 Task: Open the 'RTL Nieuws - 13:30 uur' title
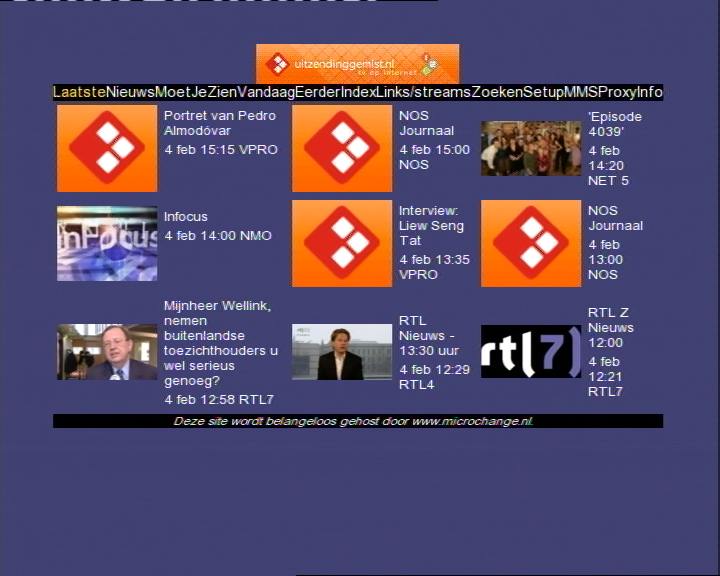pos(429,335)
